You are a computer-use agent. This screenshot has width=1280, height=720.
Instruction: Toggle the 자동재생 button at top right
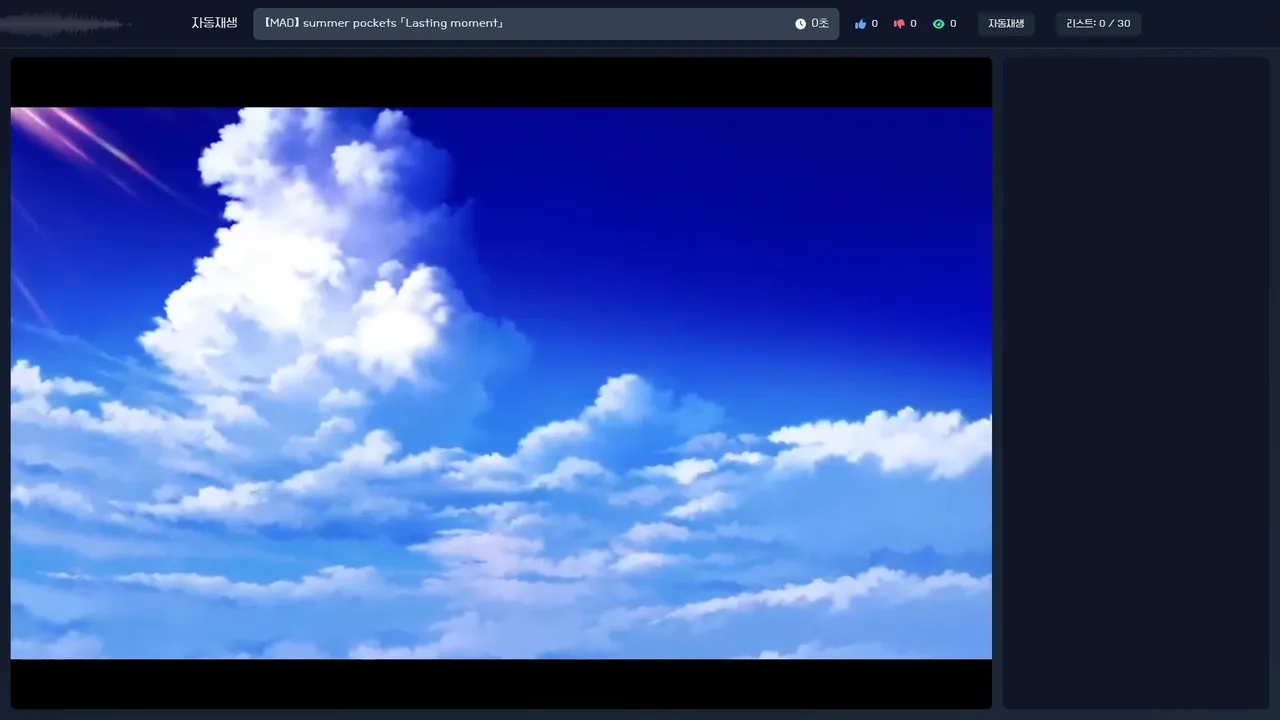coord(1006,24)
